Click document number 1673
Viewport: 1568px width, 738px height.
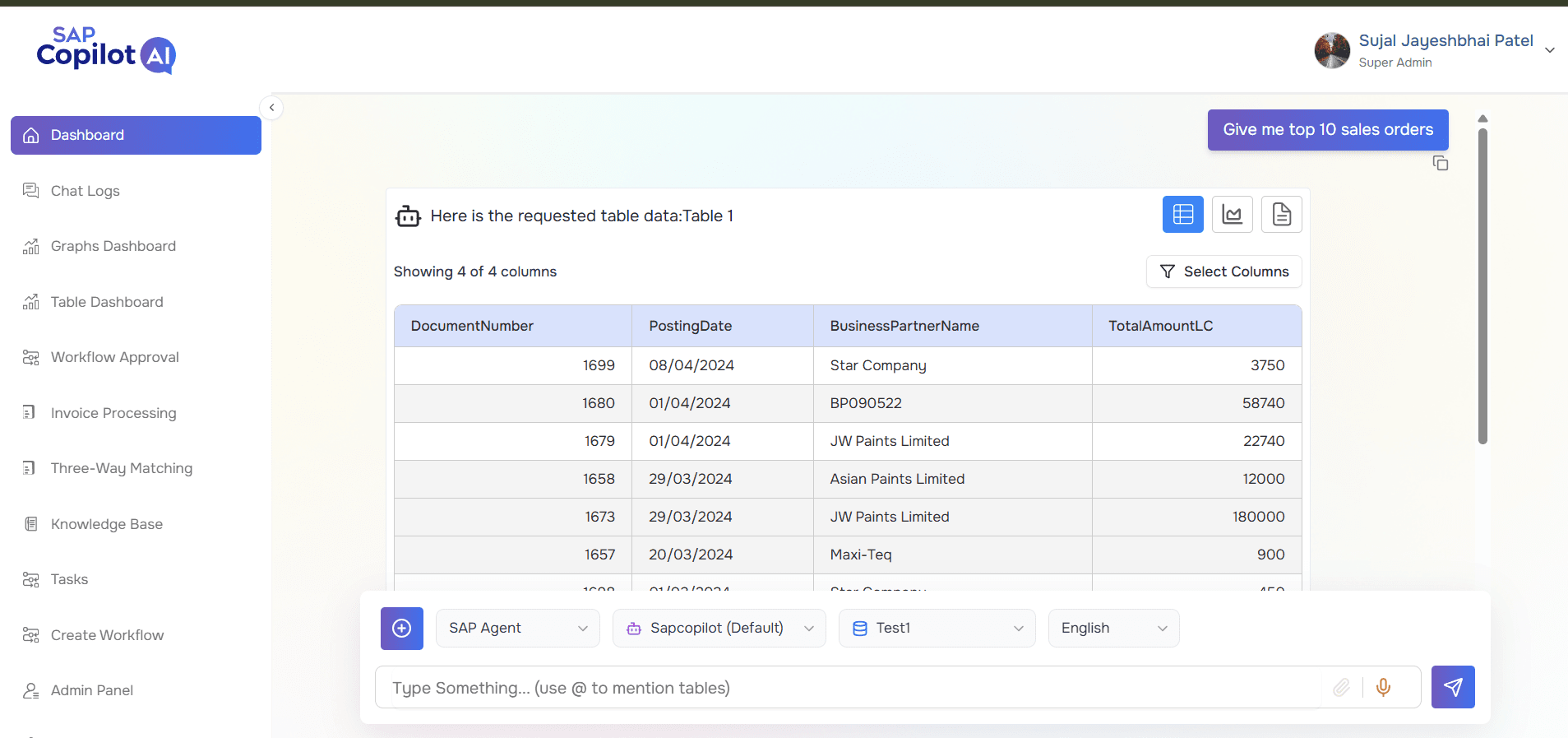pos(513,517)
